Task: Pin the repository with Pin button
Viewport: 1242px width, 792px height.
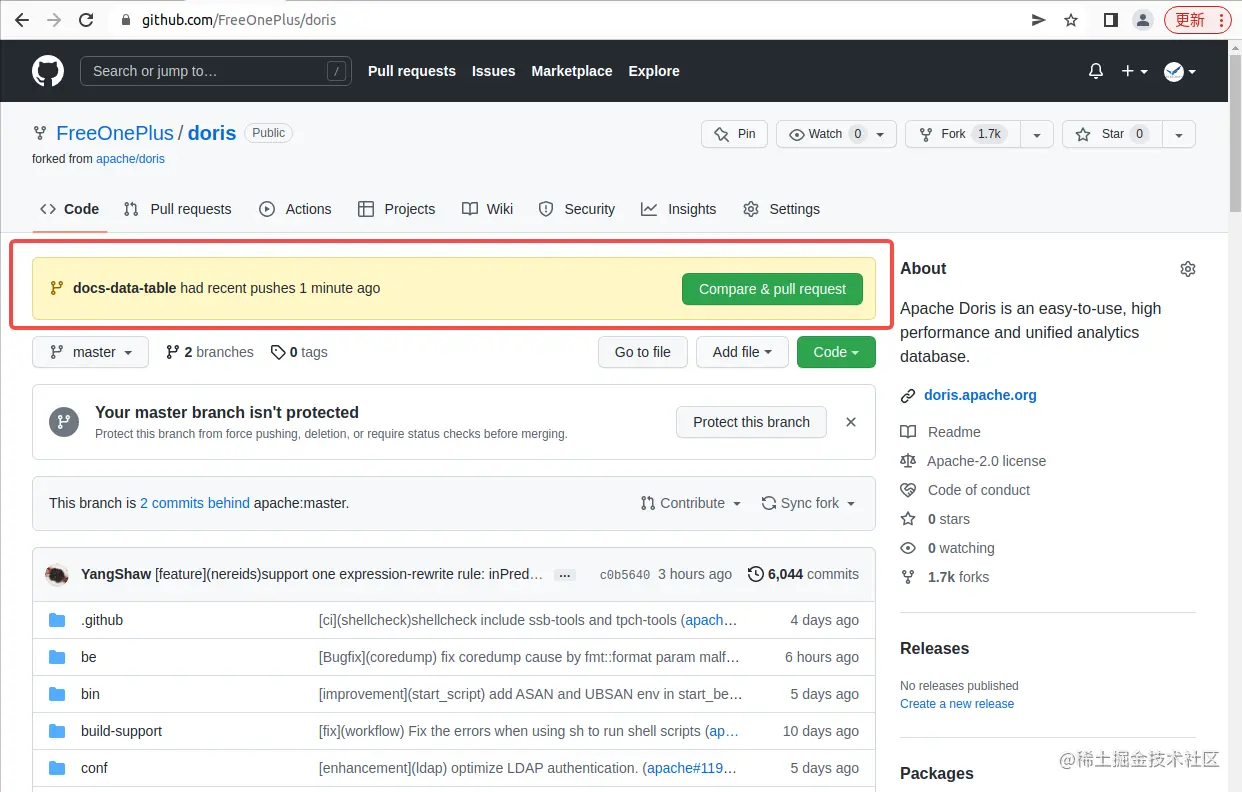Action: pos(734,134)
